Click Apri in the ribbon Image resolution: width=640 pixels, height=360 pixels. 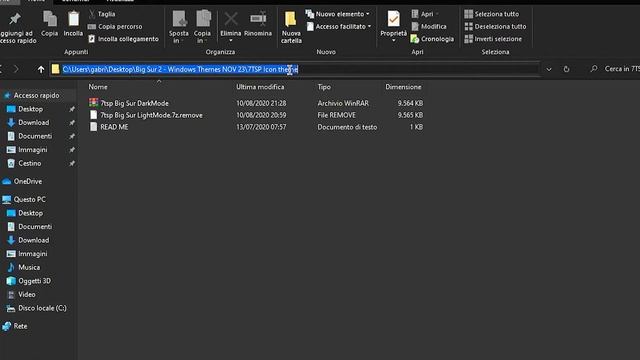pos(424,14)
